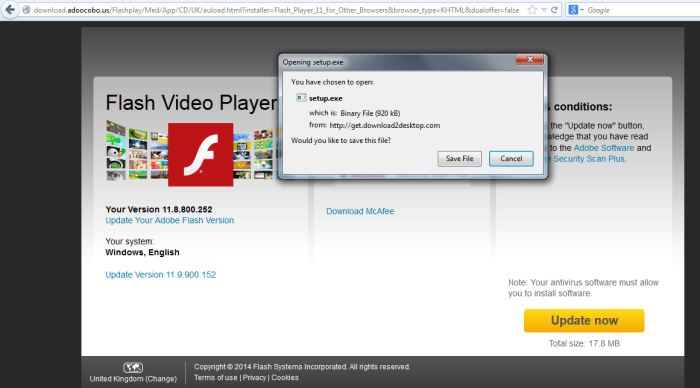
Task: Click the site identity globe icon
Action: 26,10
